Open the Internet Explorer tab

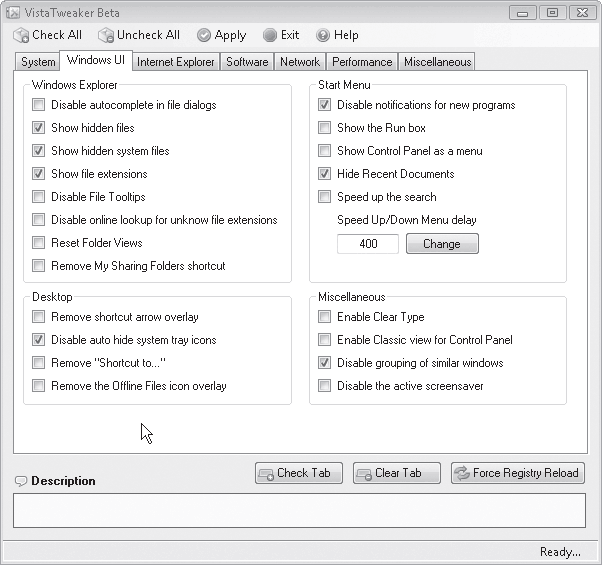(x=175, y=62)
